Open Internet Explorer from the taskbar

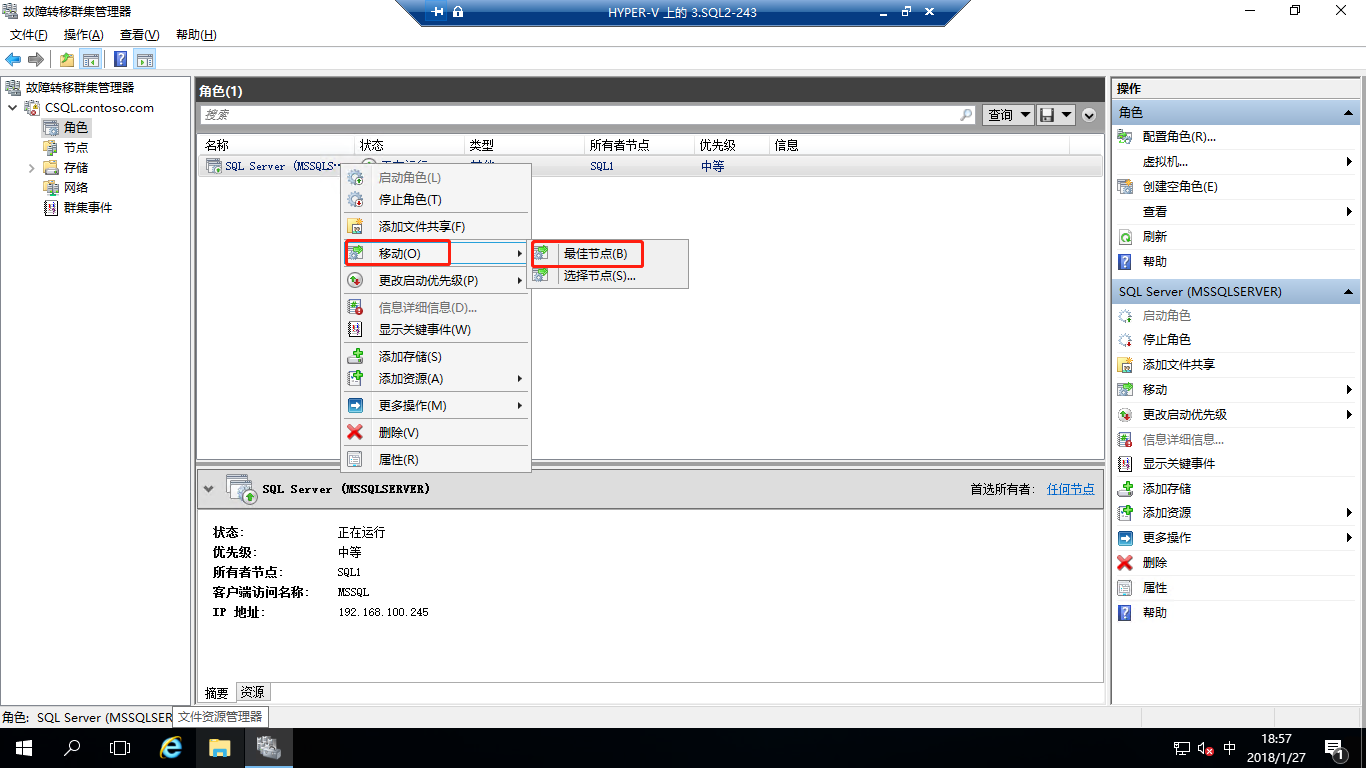point(172,748)
